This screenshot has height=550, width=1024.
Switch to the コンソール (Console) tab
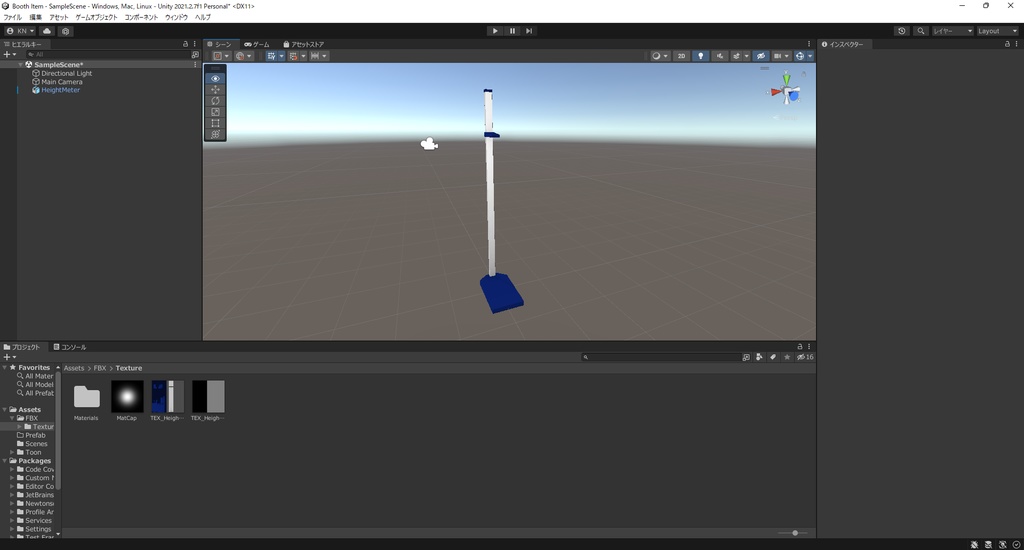70,347
